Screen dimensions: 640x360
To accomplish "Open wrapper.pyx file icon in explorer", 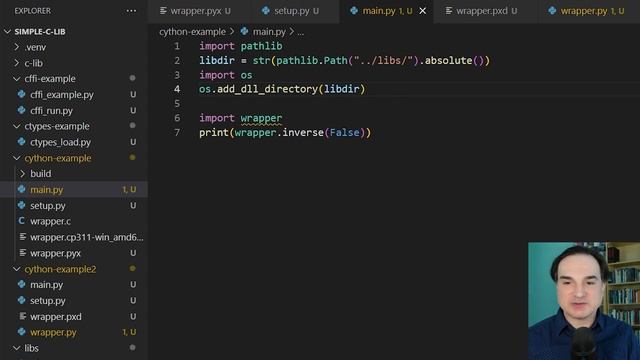I will (23, 253).
